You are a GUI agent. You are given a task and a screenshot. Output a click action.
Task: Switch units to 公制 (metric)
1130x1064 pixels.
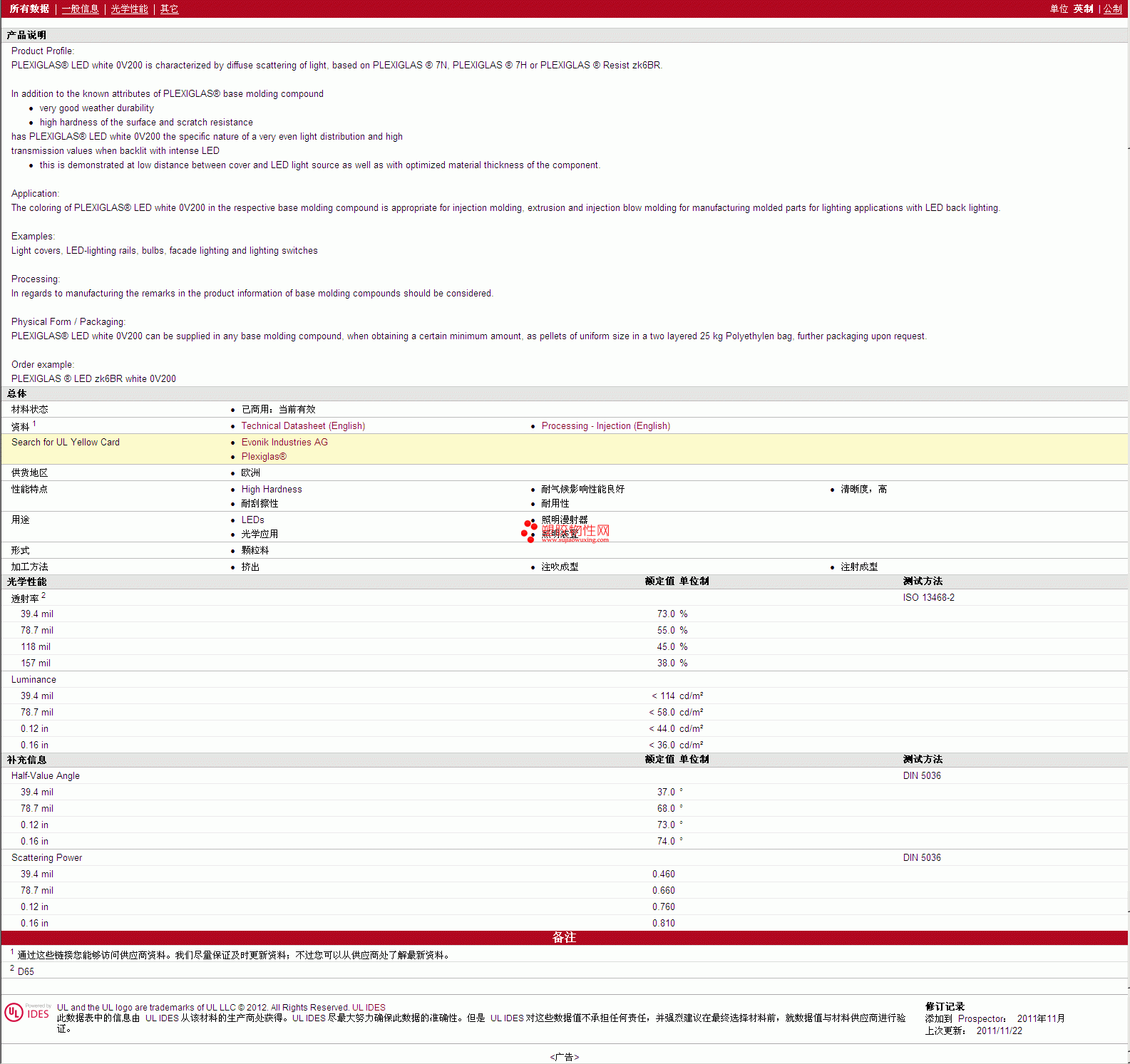1112,9
